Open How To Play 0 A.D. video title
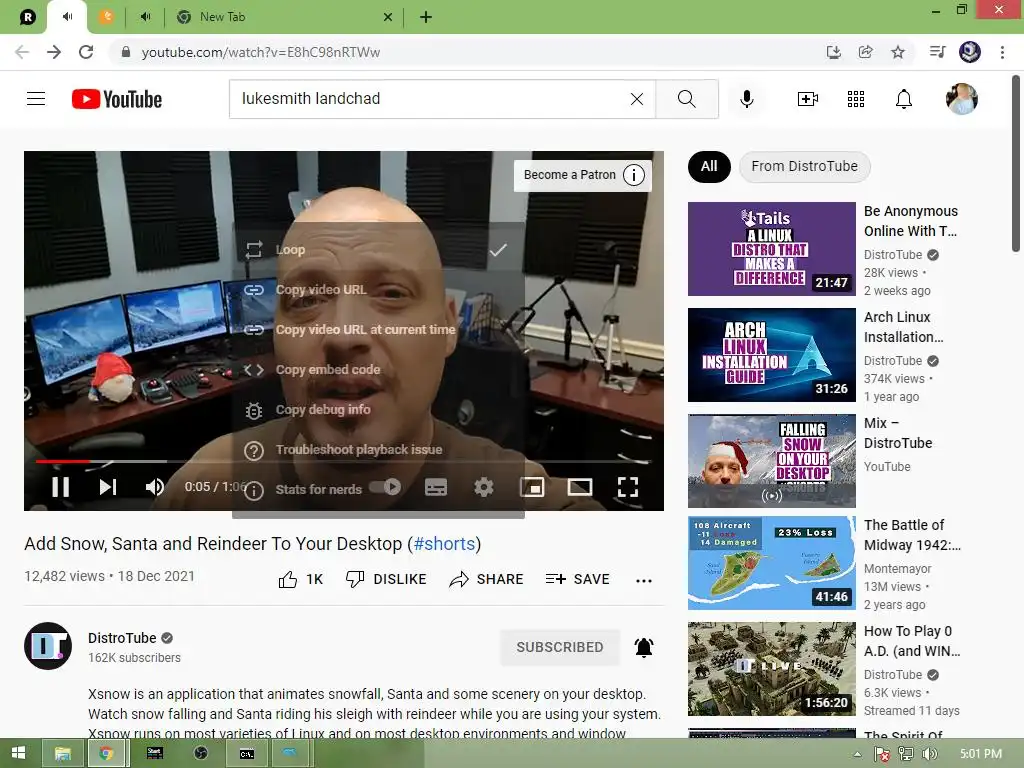The width and height of the screenshot is (1024, 768). click(912, 641)
